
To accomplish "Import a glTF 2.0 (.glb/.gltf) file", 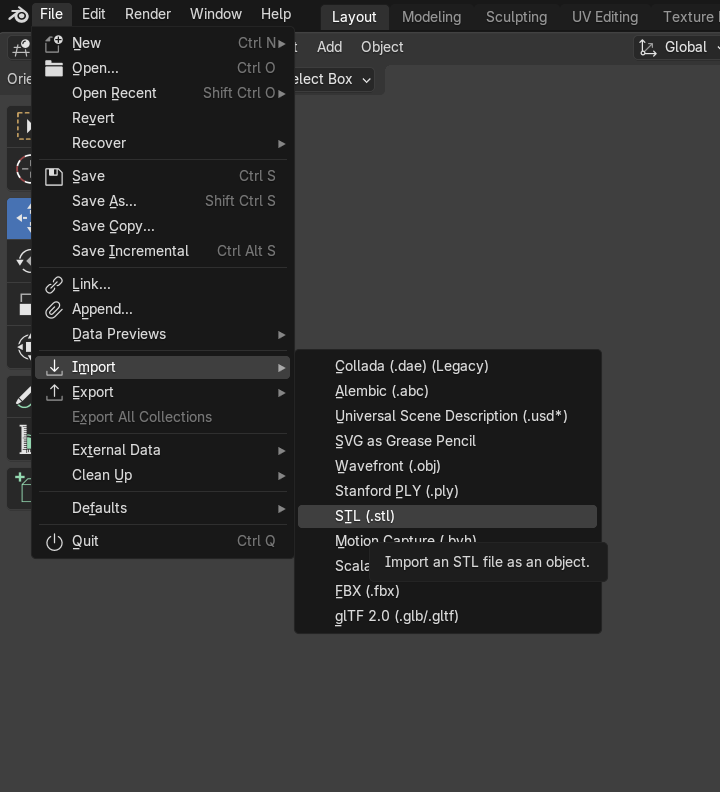I will [x=447, y=616].
